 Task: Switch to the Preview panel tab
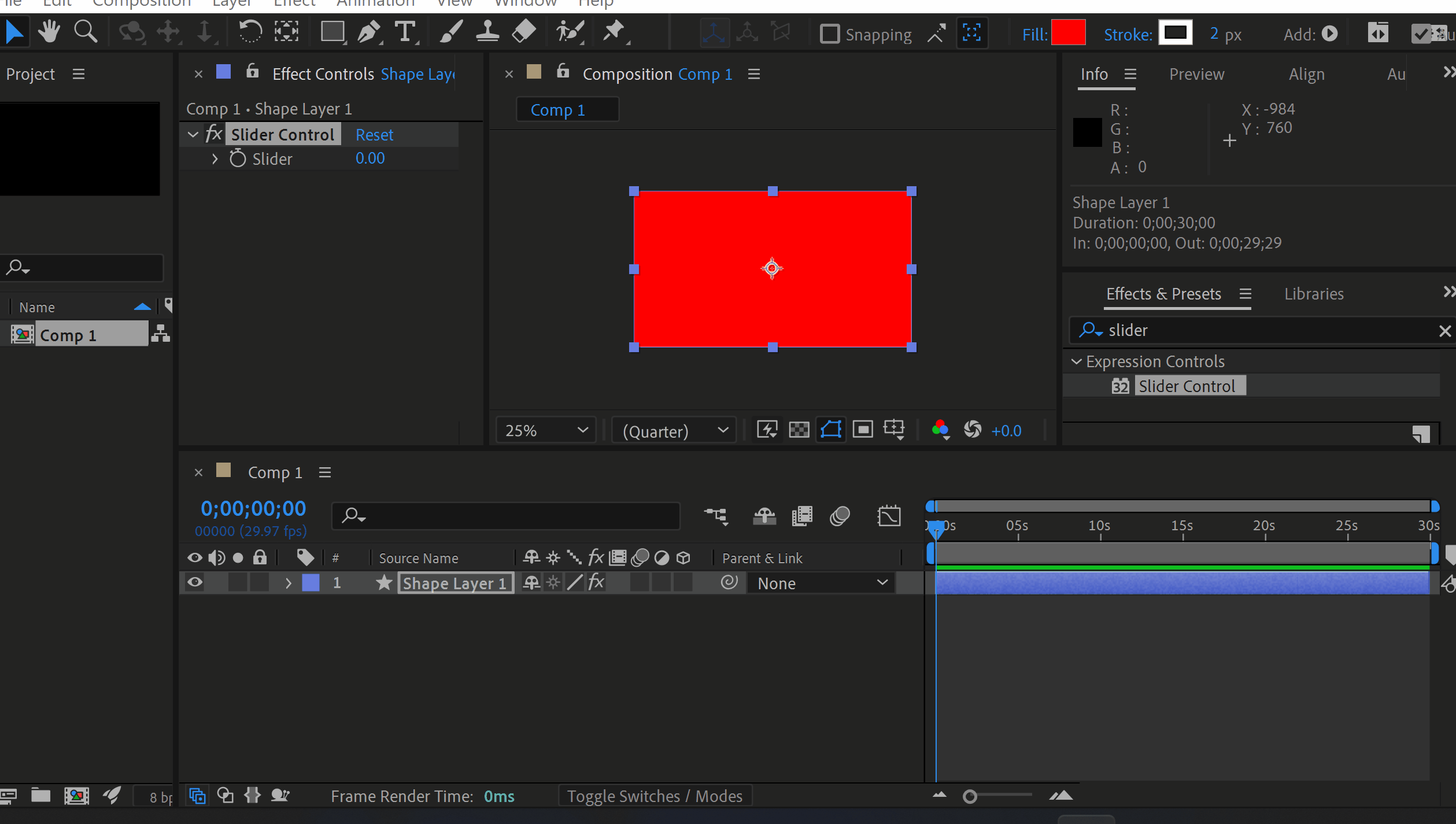pos(1196,74)
